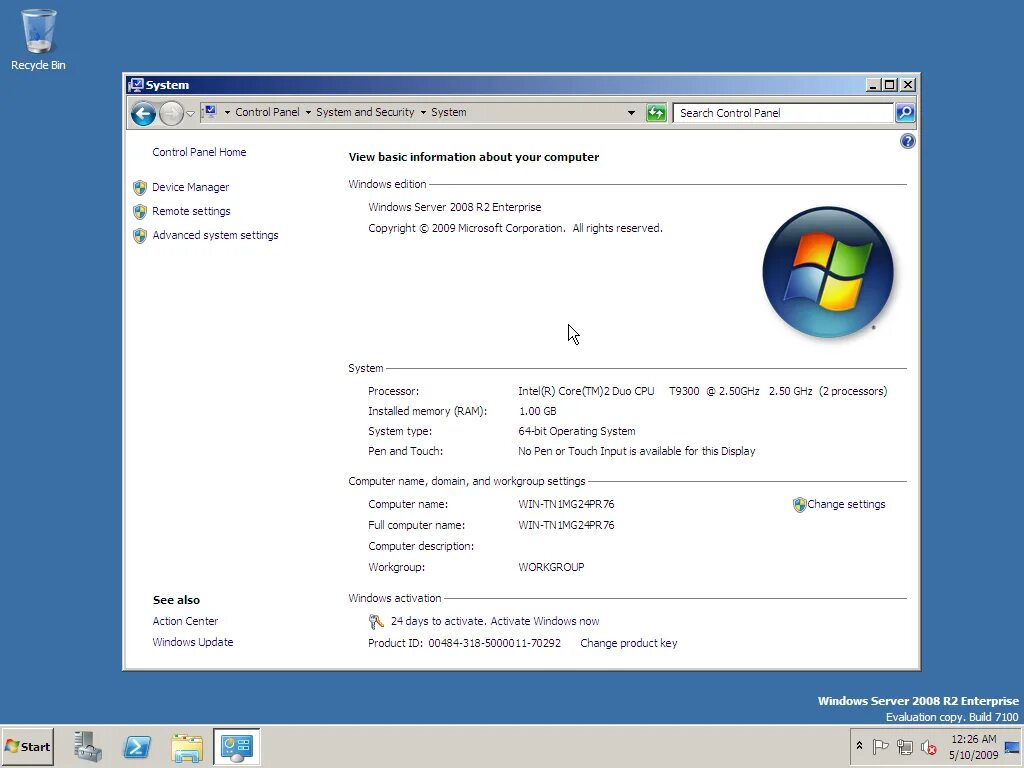Click Change settings for computer name
Screen dimensions: 1024x768
click(846, 504)
